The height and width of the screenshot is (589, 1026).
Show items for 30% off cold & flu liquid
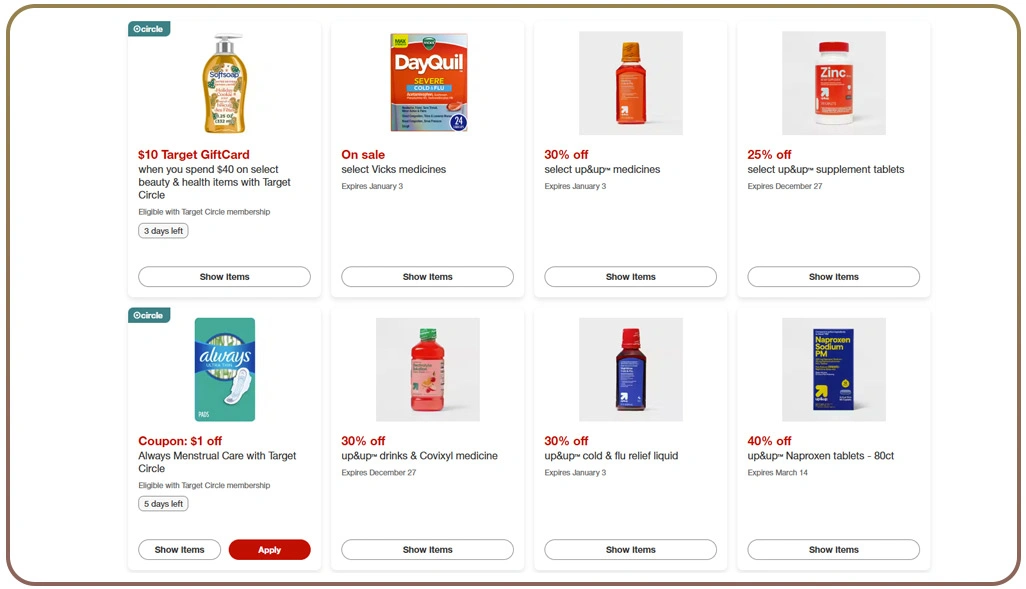tap(630, 549)
